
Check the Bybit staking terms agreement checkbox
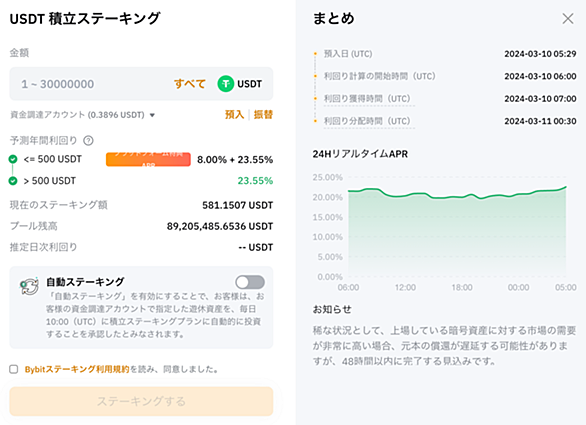[14, 369]
